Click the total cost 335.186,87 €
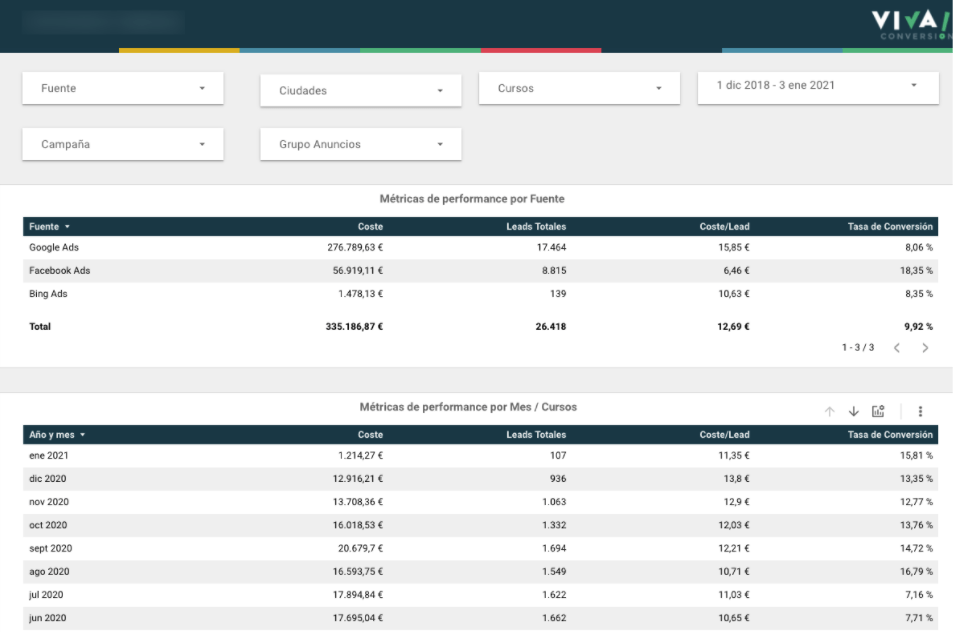953x632 pixels. 354,326
